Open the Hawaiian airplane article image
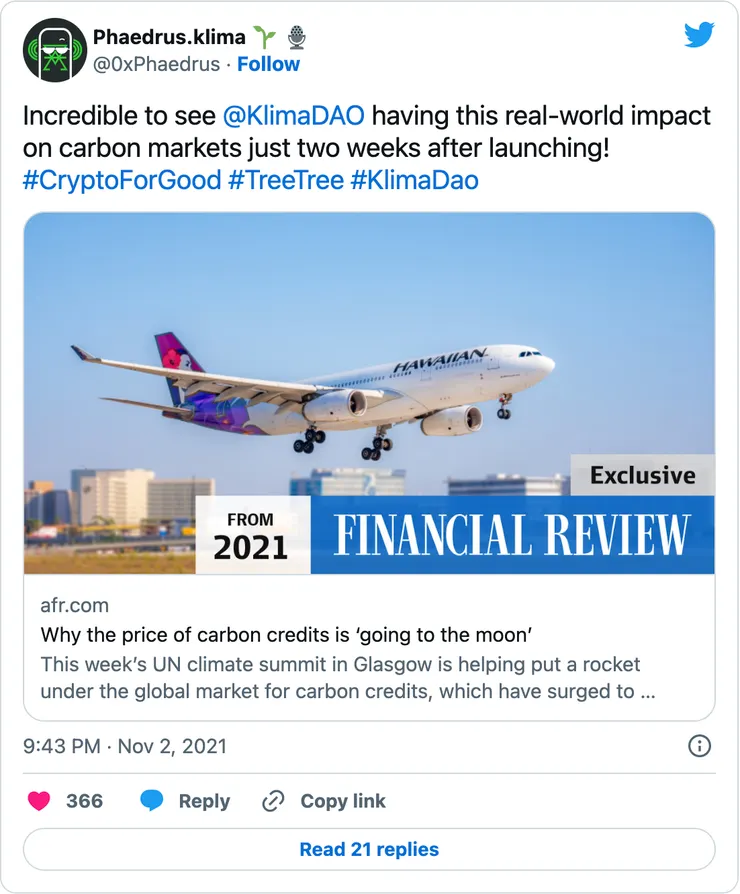740x894 pixels. tap(369, 394)
